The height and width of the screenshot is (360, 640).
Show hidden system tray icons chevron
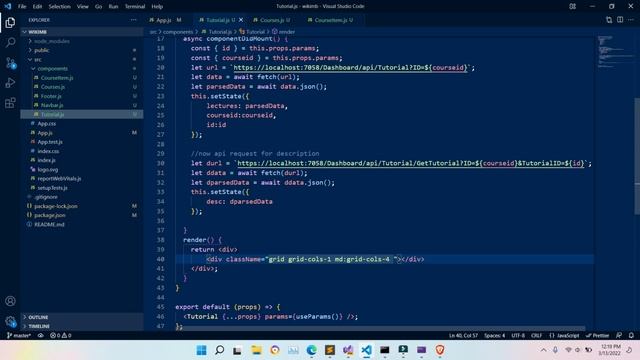point(543,350)
